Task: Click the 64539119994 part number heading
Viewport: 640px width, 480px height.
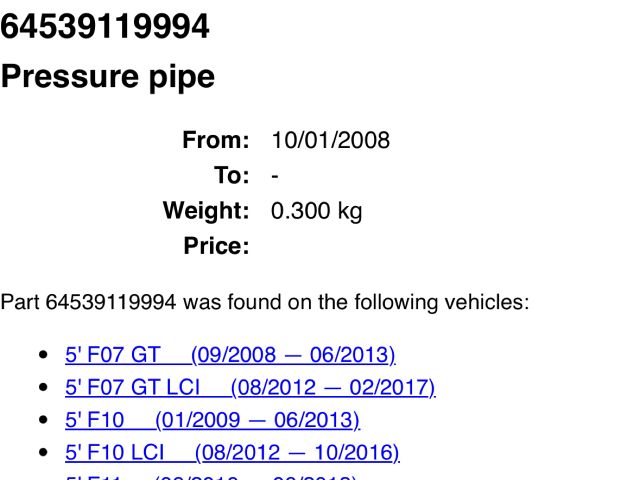Action: [x=105, y=27]
